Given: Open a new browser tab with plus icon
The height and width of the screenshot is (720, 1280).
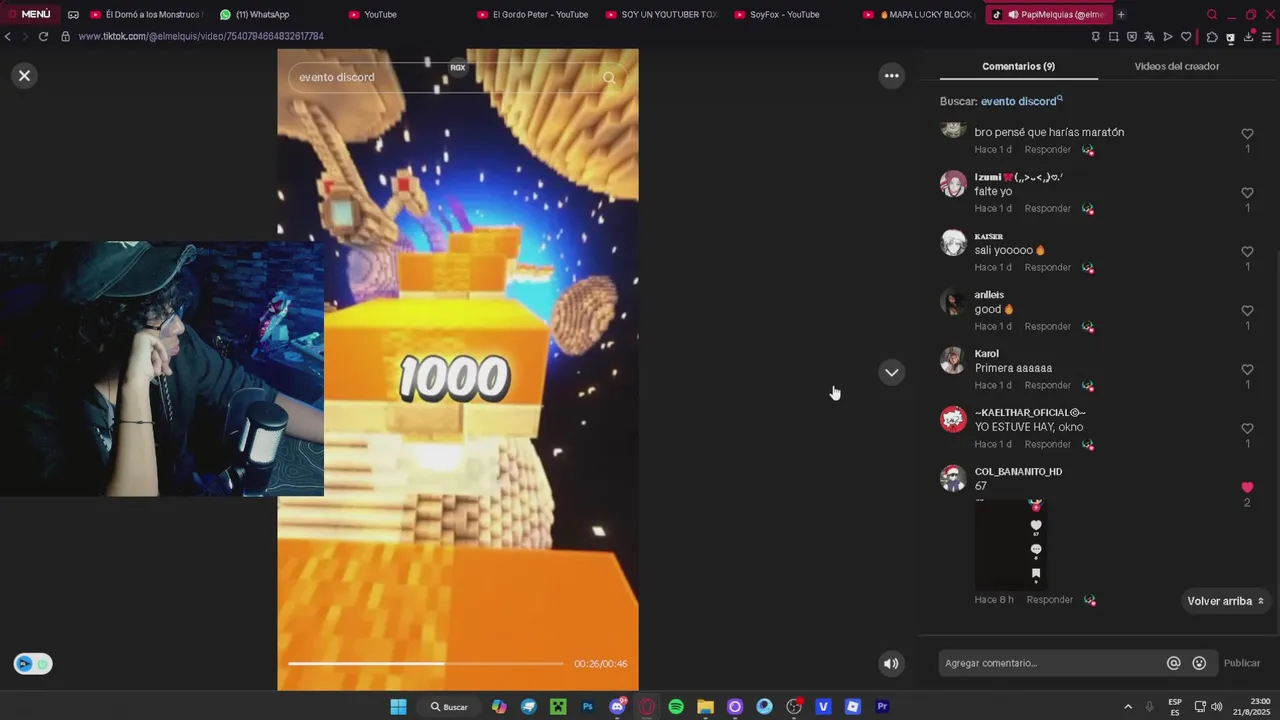Looking at the screenshot, I should (1121, 14).
